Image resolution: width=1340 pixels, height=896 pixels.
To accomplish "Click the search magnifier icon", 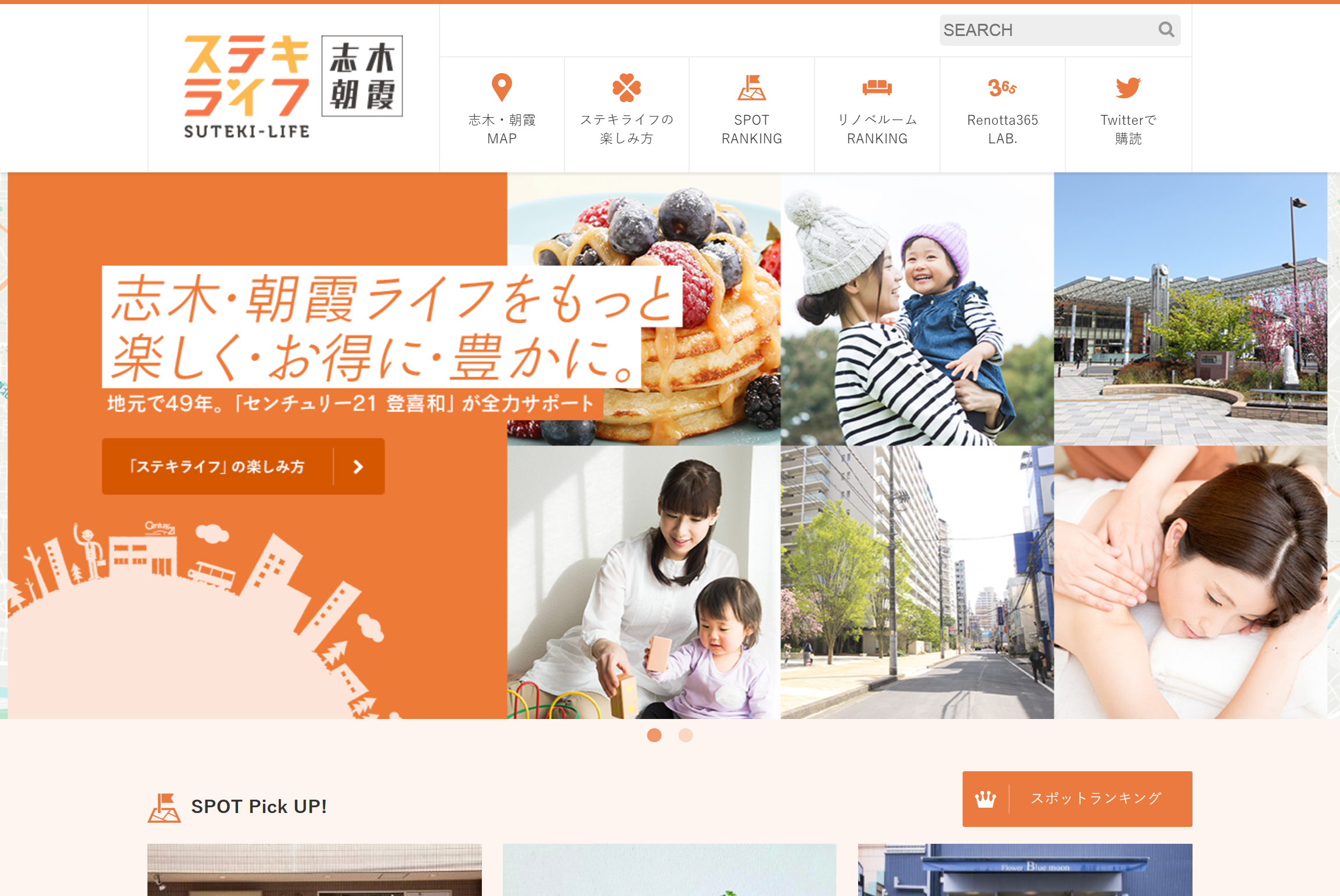I will [1166, 30].
